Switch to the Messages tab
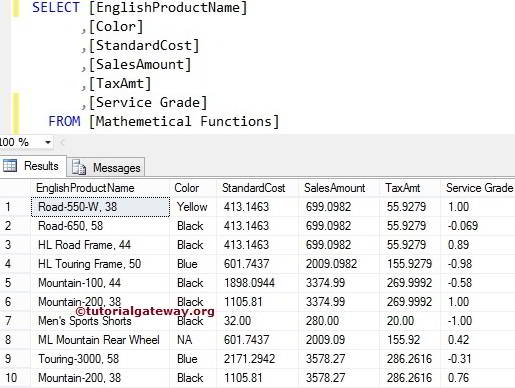 106,167
